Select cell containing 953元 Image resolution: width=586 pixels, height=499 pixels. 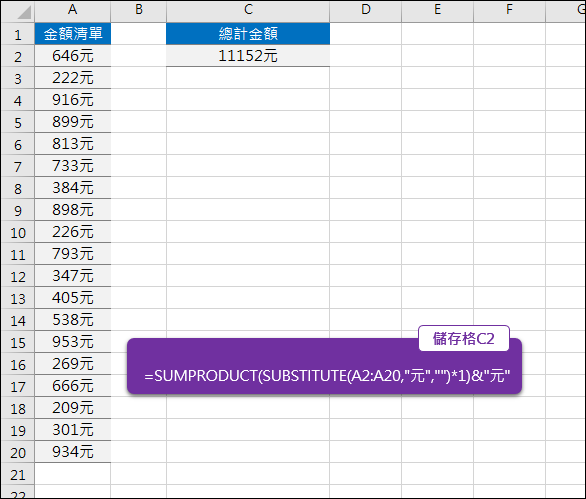point(73,342)
